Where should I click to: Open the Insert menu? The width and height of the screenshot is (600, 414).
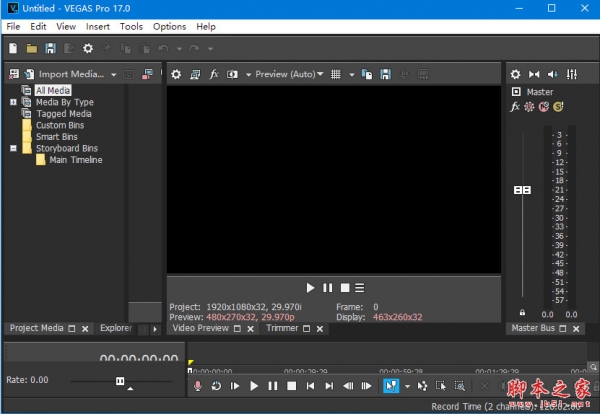(98, 26)
